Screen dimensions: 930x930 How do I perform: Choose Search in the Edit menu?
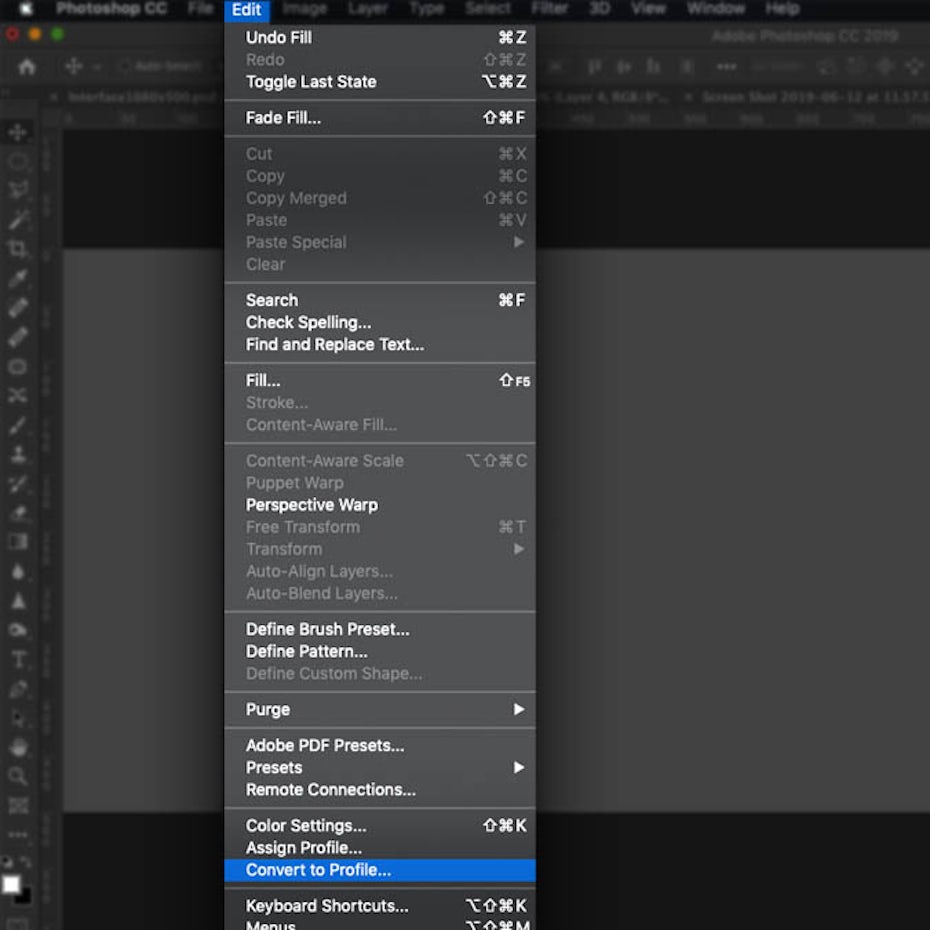pos(380,300)
